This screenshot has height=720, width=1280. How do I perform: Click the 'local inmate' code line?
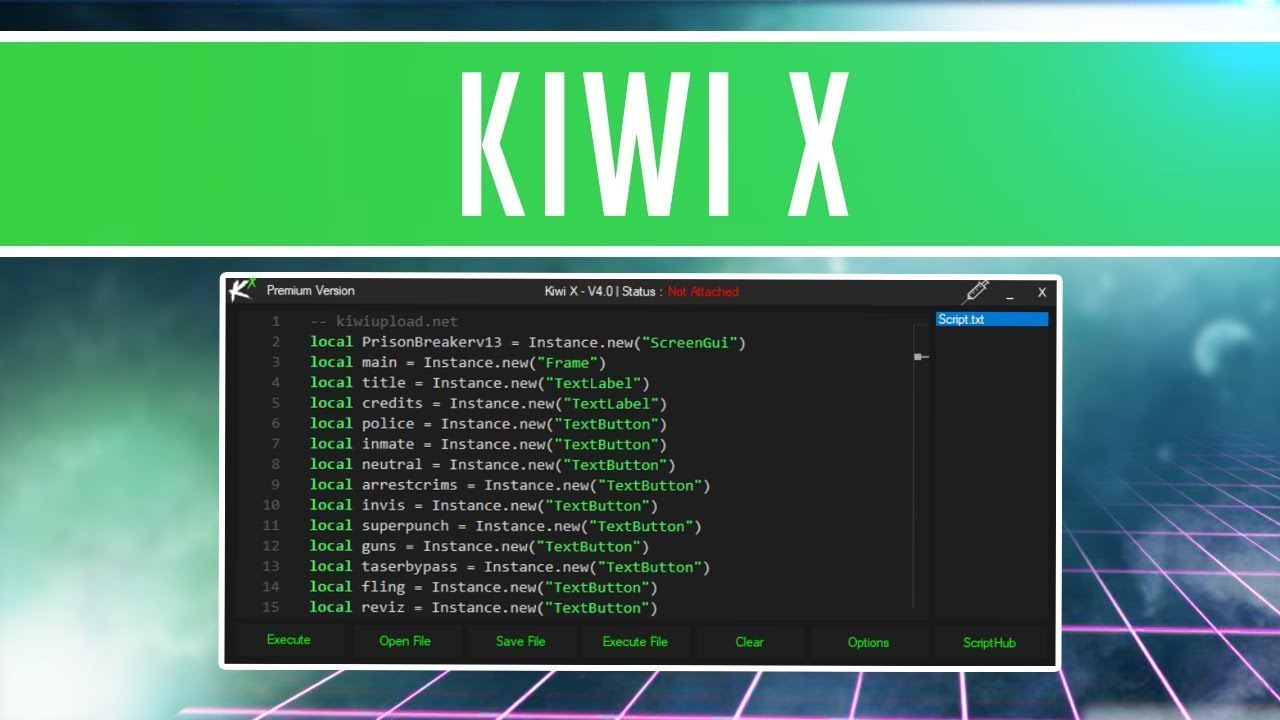pyautogui.click(x=488, y=444)
